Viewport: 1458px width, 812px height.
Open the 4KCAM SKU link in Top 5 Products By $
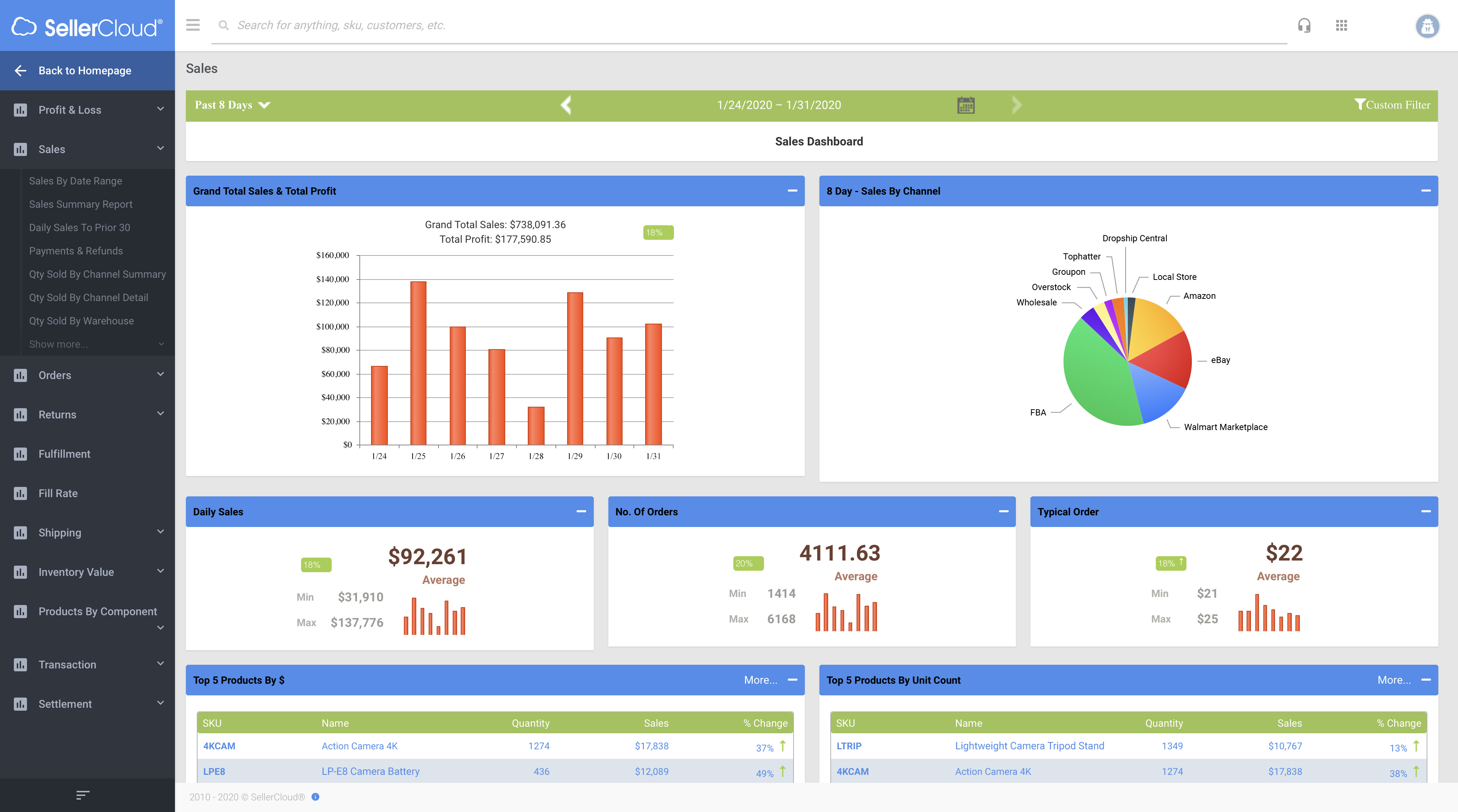219,746
